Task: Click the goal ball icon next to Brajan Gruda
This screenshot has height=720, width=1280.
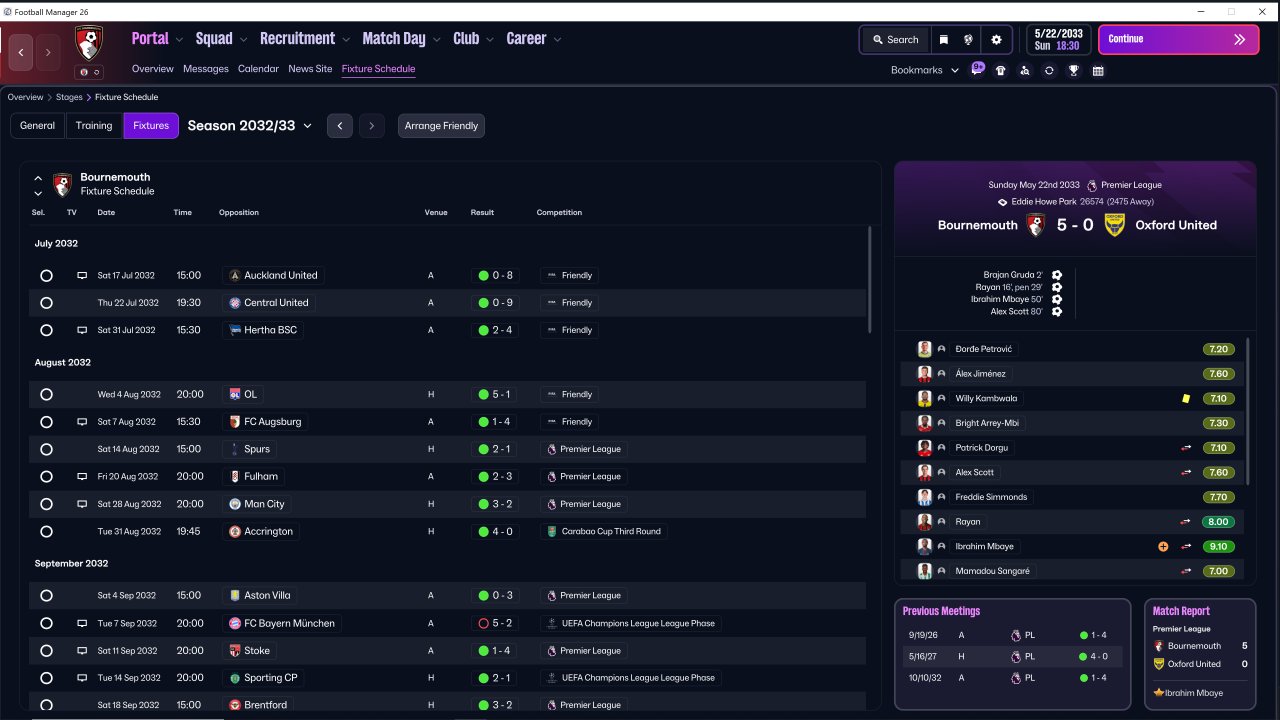Action: coord(1057,275)
